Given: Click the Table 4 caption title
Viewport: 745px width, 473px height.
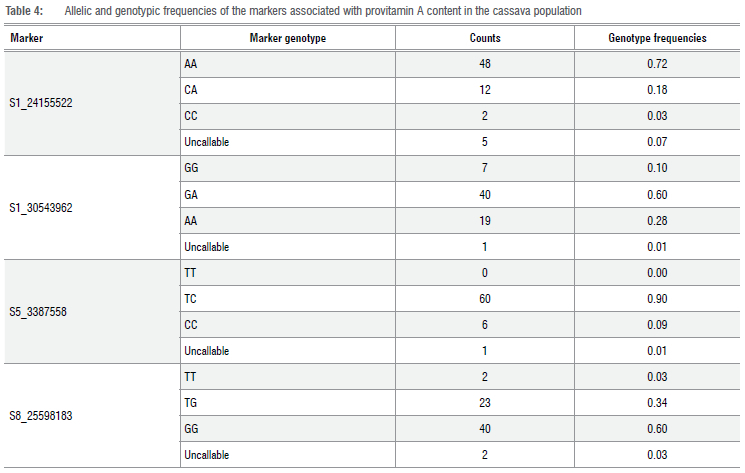Looking at the screenshot, I should pos(310,10).
